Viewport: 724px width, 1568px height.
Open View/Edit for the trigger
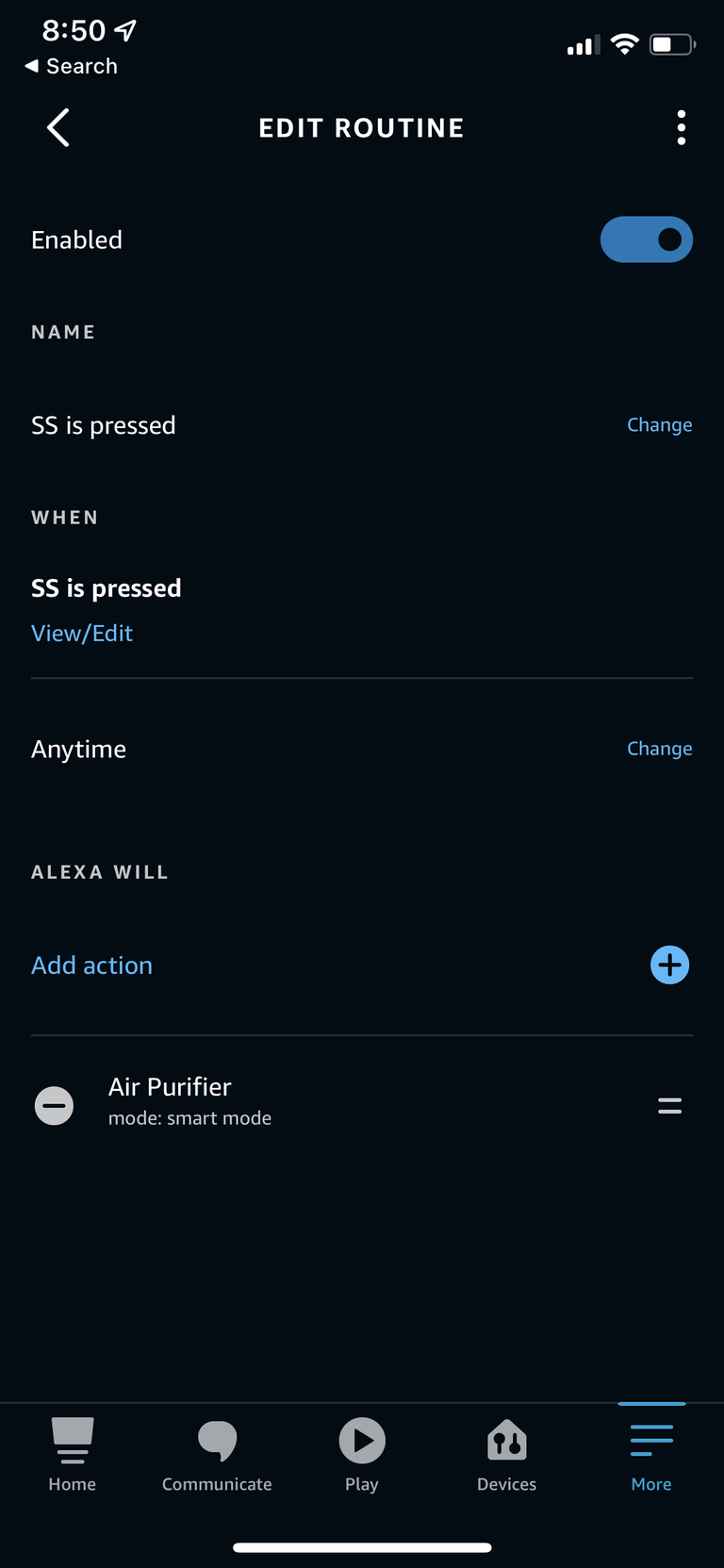[x=82, y=633]
